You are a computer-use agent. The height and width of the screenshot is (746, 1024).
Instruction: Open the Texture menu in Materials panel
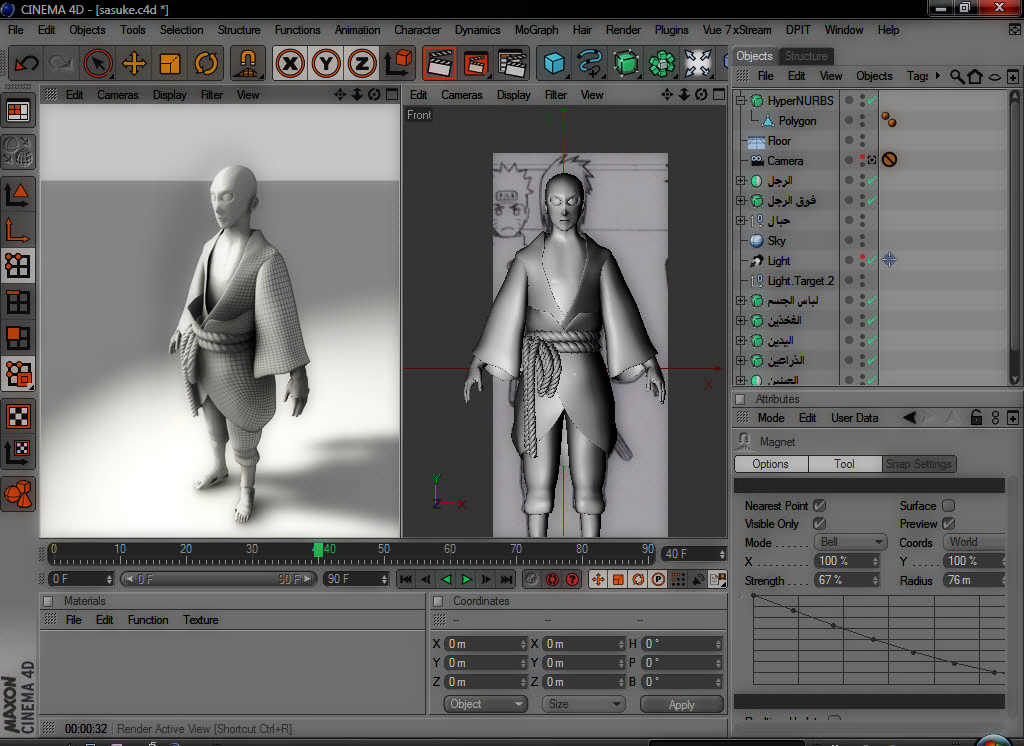pos(200,620)
